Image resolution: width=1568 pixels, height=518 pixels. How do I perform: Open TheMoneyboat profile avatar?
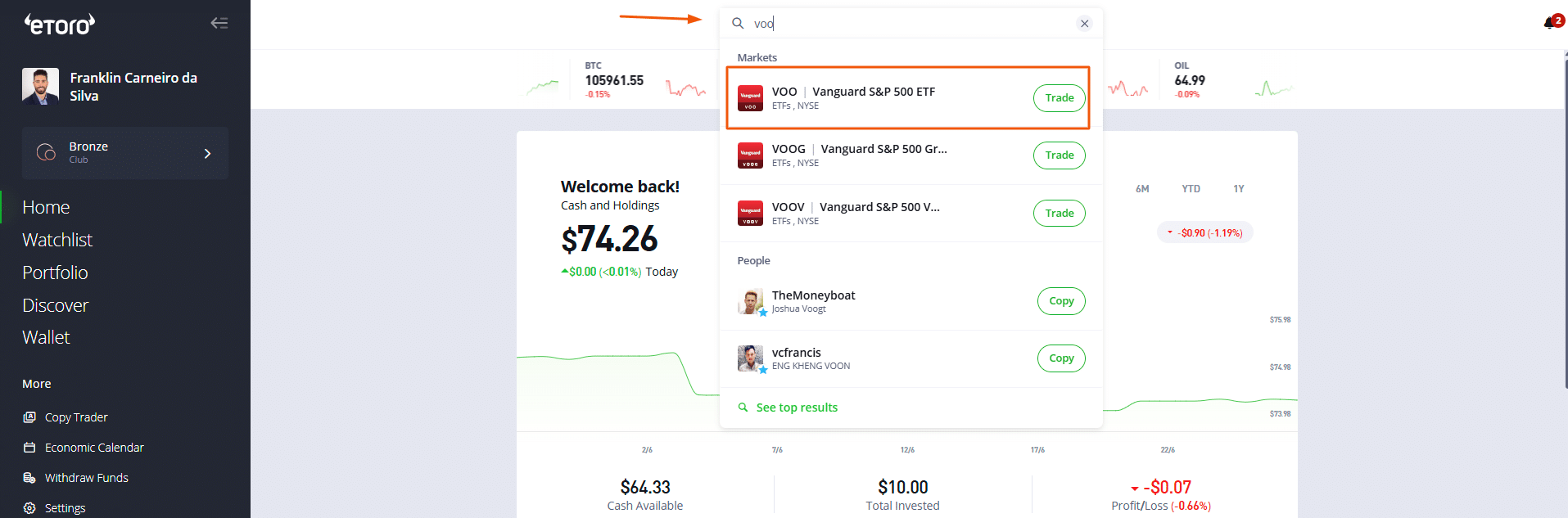click(750, 301)
